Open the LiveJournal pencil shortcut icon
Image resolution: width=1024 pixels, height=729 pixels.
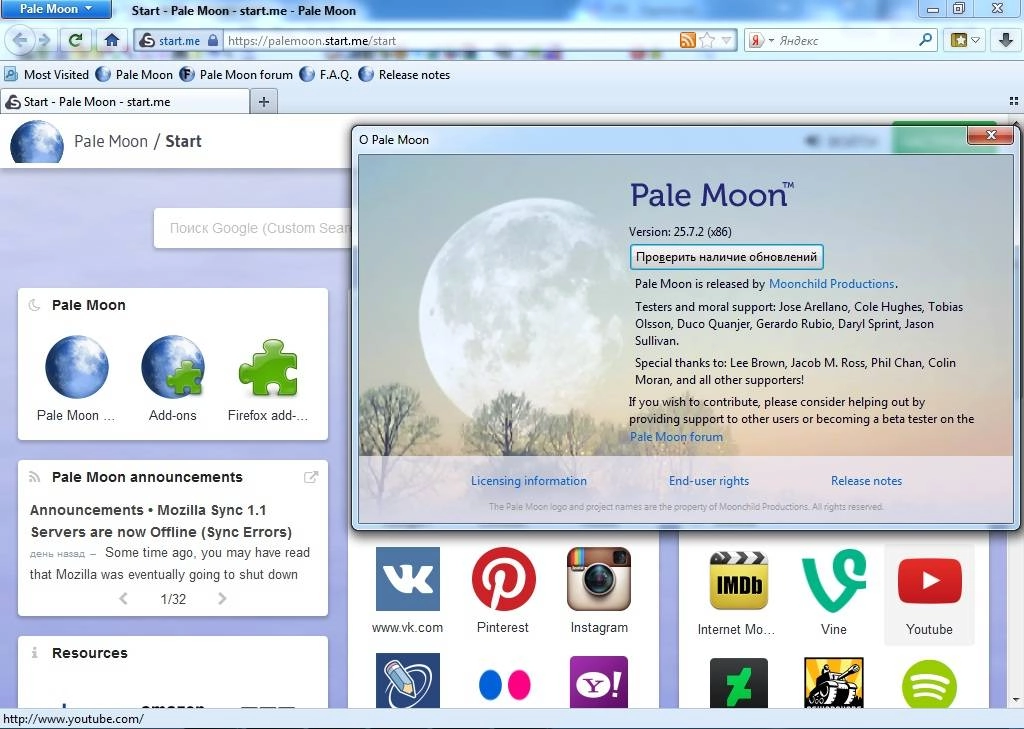(408, 681)
